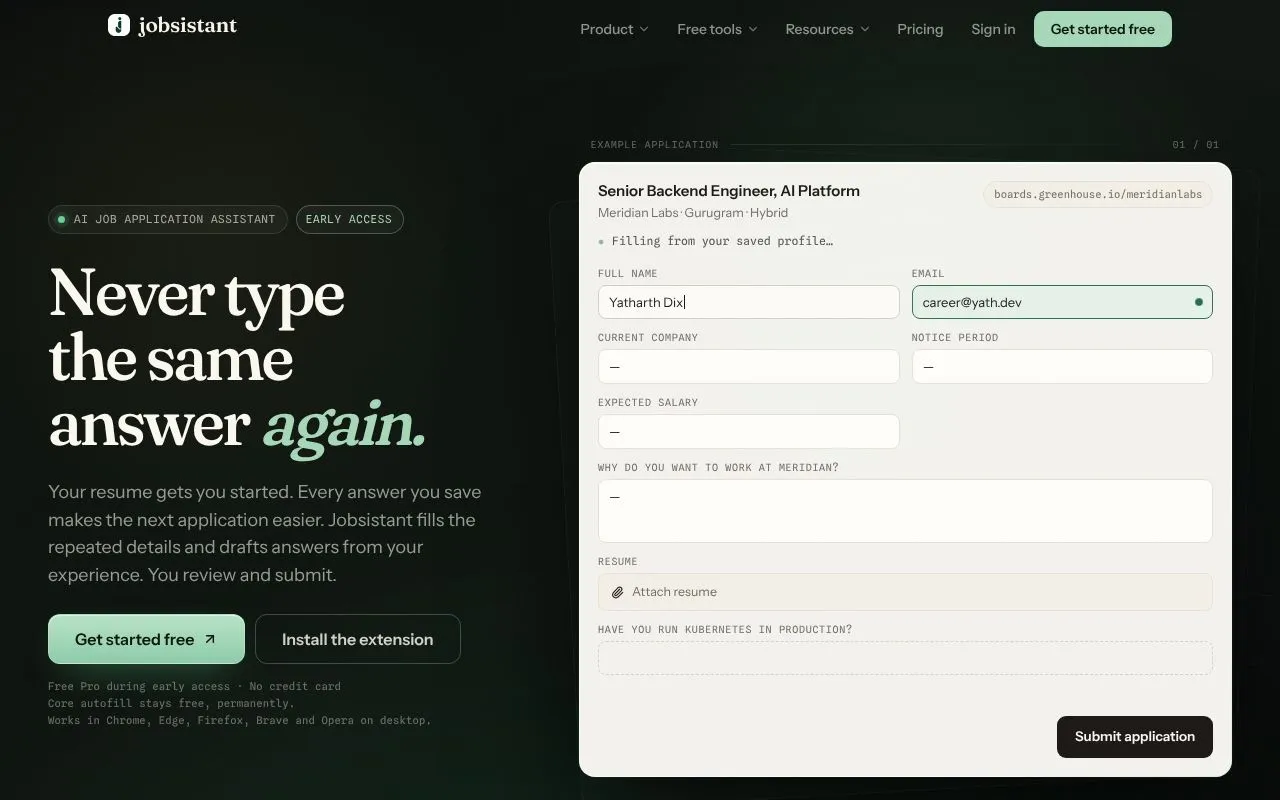
Task: Click the green dot in assistant badge
Action: pyautogui.click(x=62, y=219)
